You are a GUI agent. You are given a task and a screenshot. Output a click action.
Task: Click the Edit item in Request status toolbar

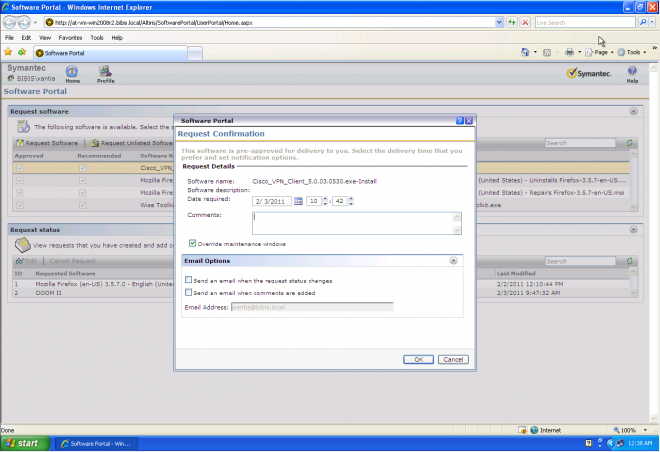(x=26, y=261)
